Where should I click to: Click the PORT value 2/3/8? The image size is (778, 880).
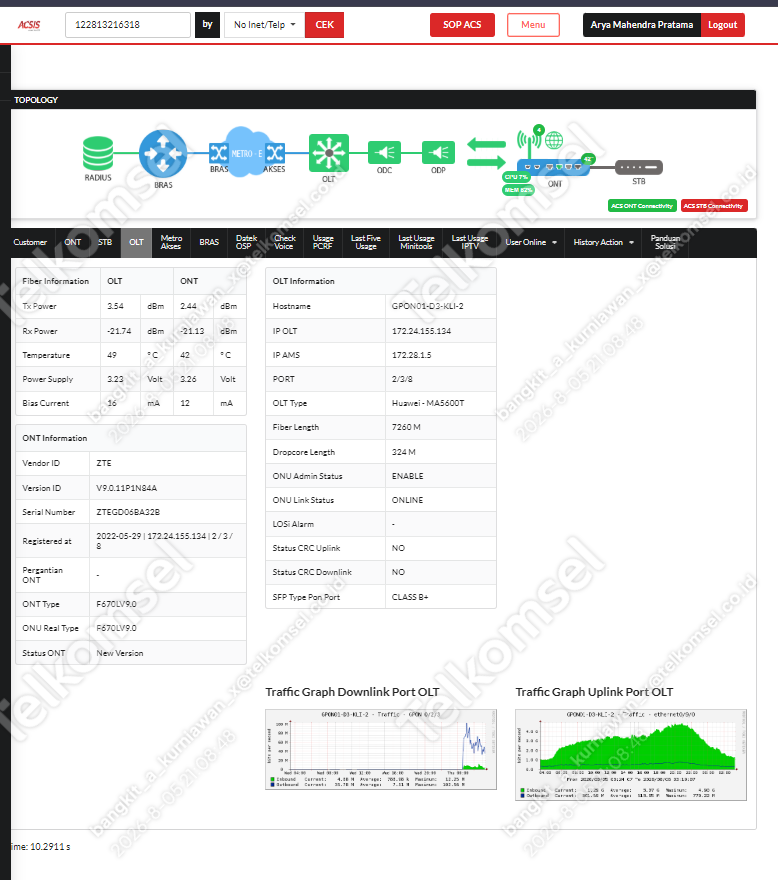(402, 379)
